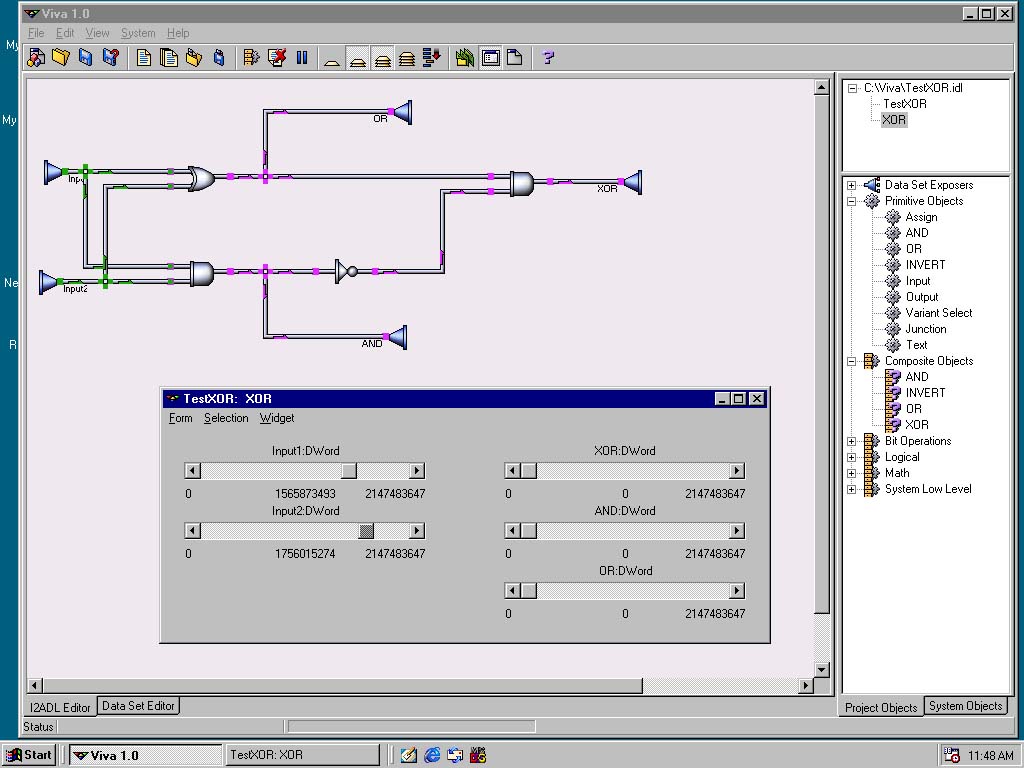Click the blue floppy disk save icon
1024x768 pixels.
(x=85, y=58)
